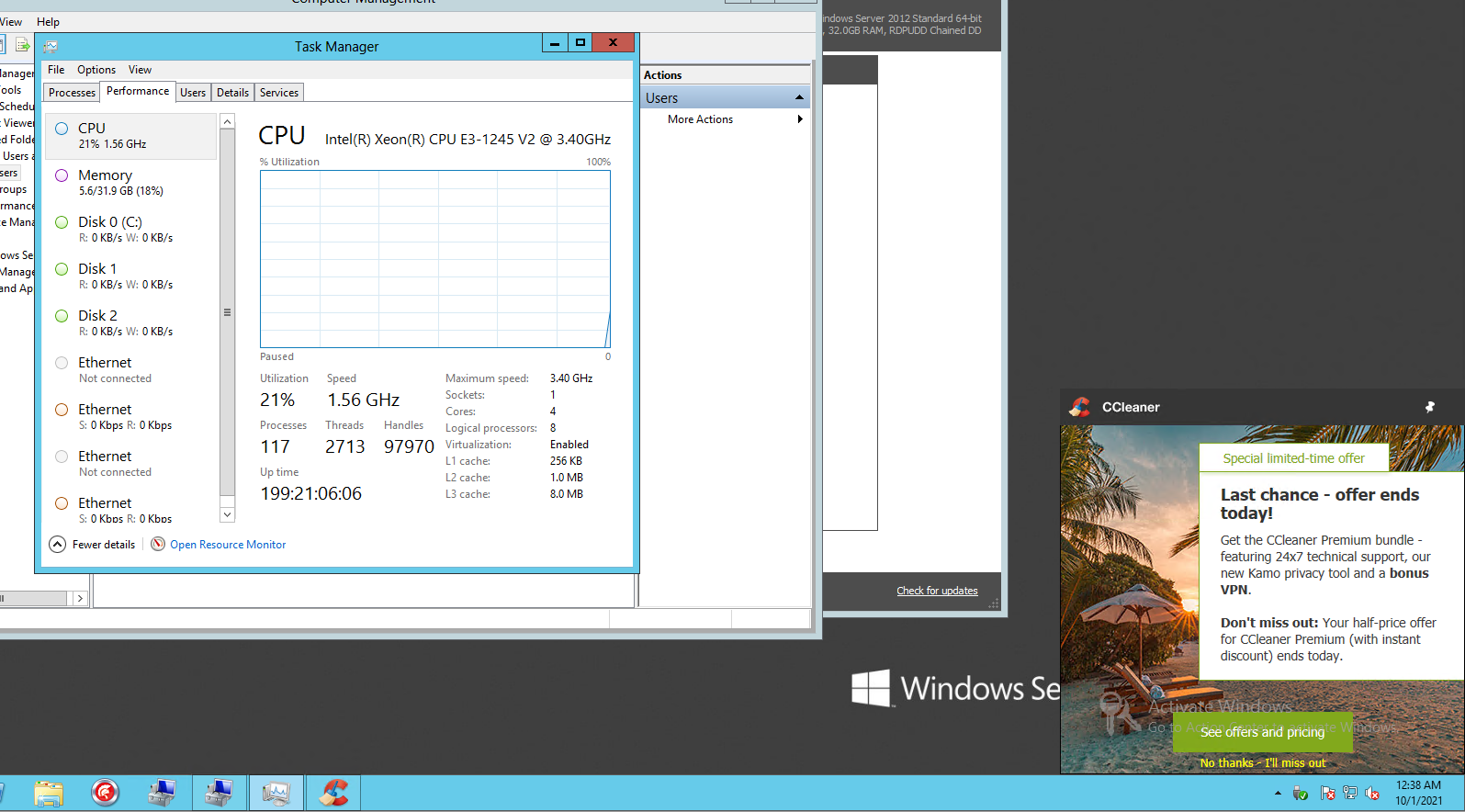Open the Options menu

(x=96, y=70)
